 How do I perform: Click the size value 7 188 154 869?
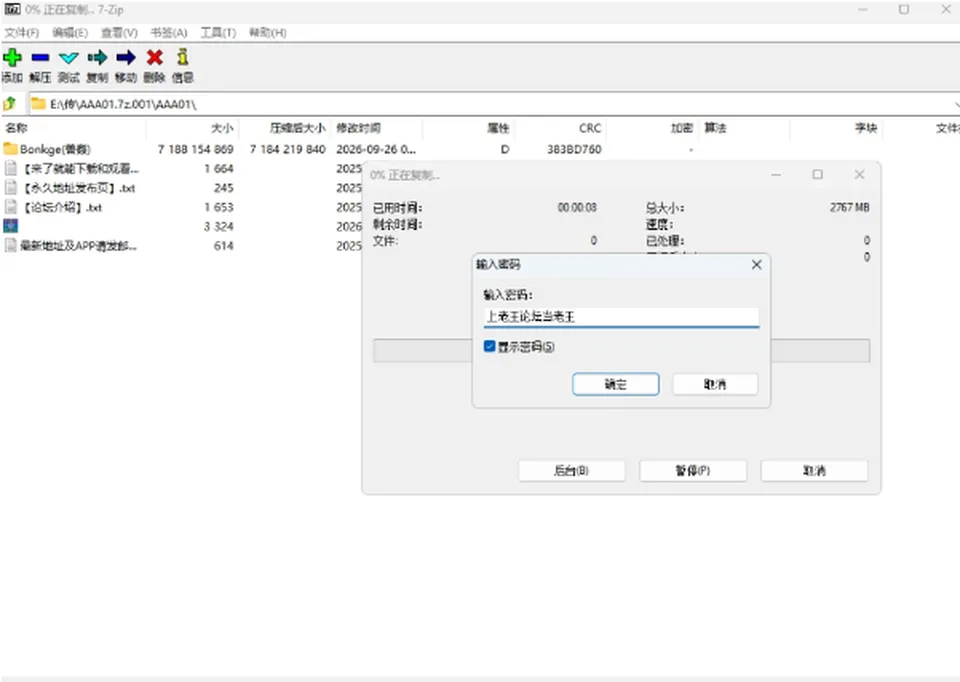[195, 149]
